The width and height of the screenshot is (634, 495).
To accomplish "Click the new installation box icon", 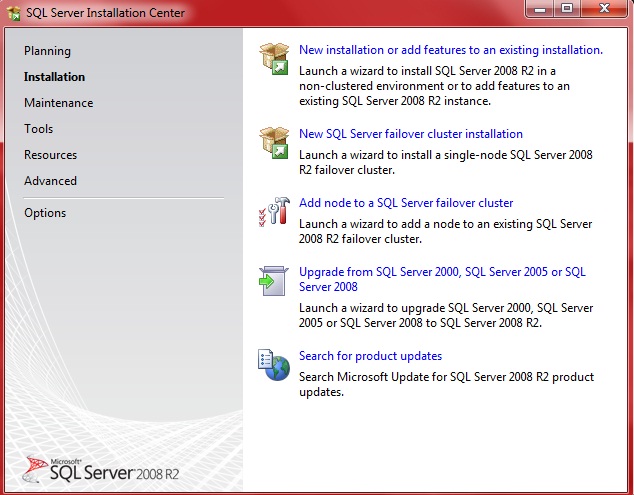I will (x=274, y=59).
